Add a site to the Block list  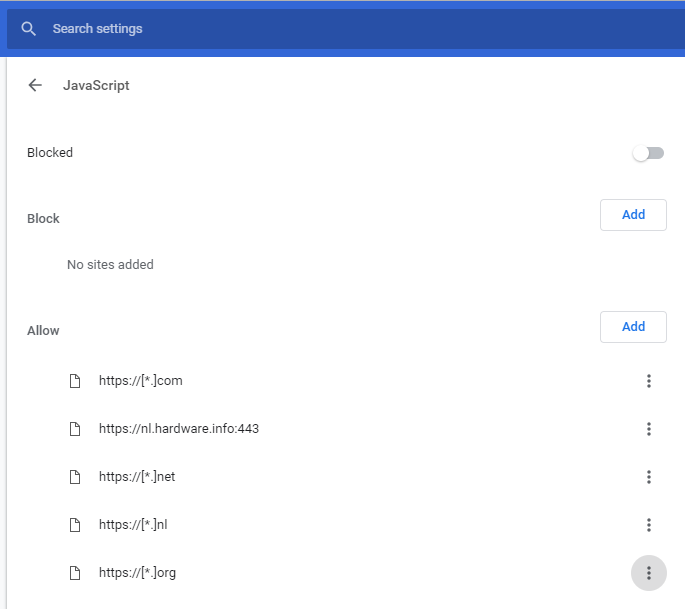(x=633, y=215)
